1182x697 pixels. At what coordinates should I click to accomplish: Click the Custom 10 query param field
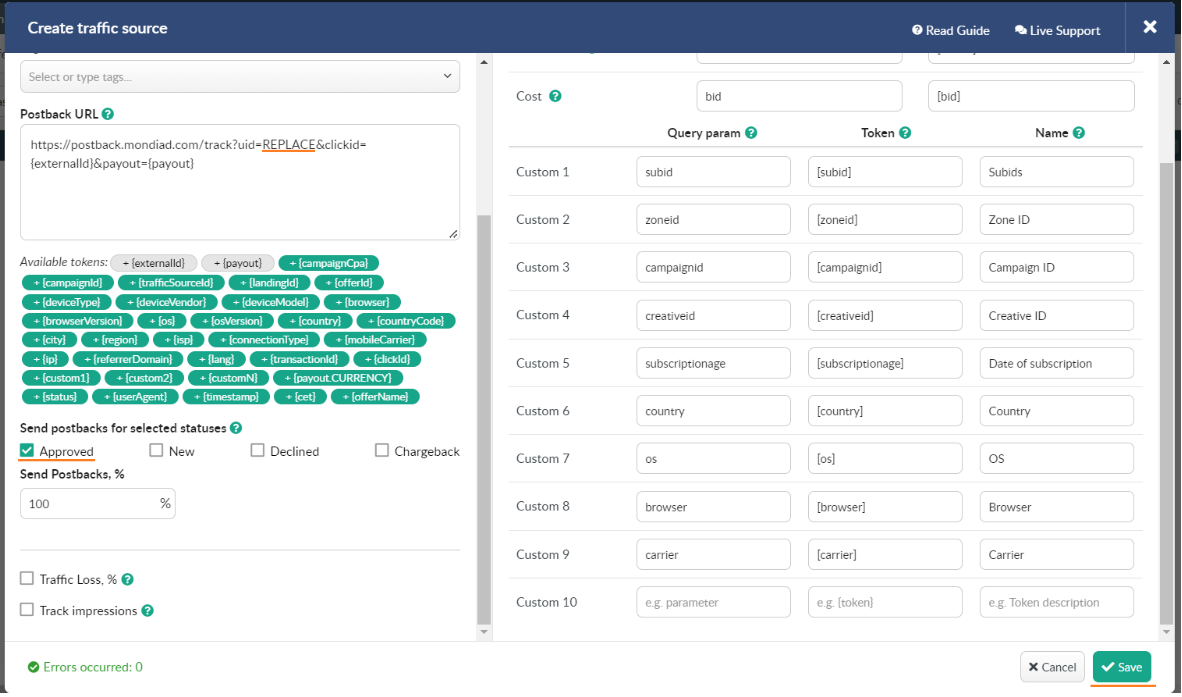coord(713,603)
